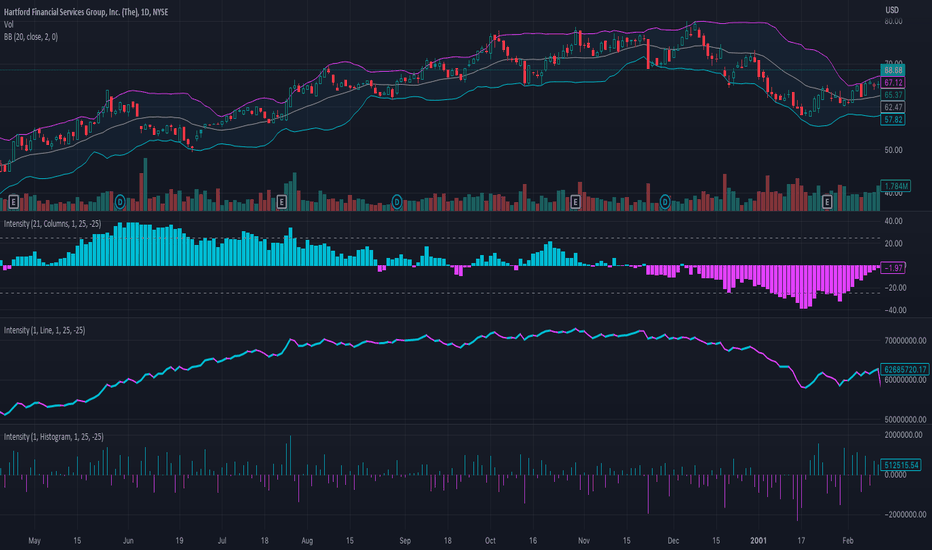Click the Sep label on time axis
Image resolution: width=932 pixels, height=550 pixels.
(405, 540)
